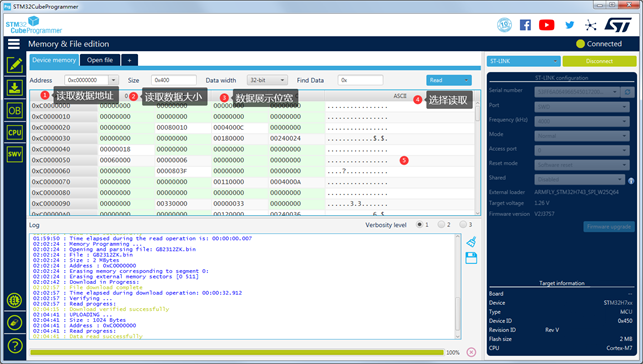Click the STM32CubeProgrammer logo
This screenshot has height=364, width=643.
coord(34,25)
